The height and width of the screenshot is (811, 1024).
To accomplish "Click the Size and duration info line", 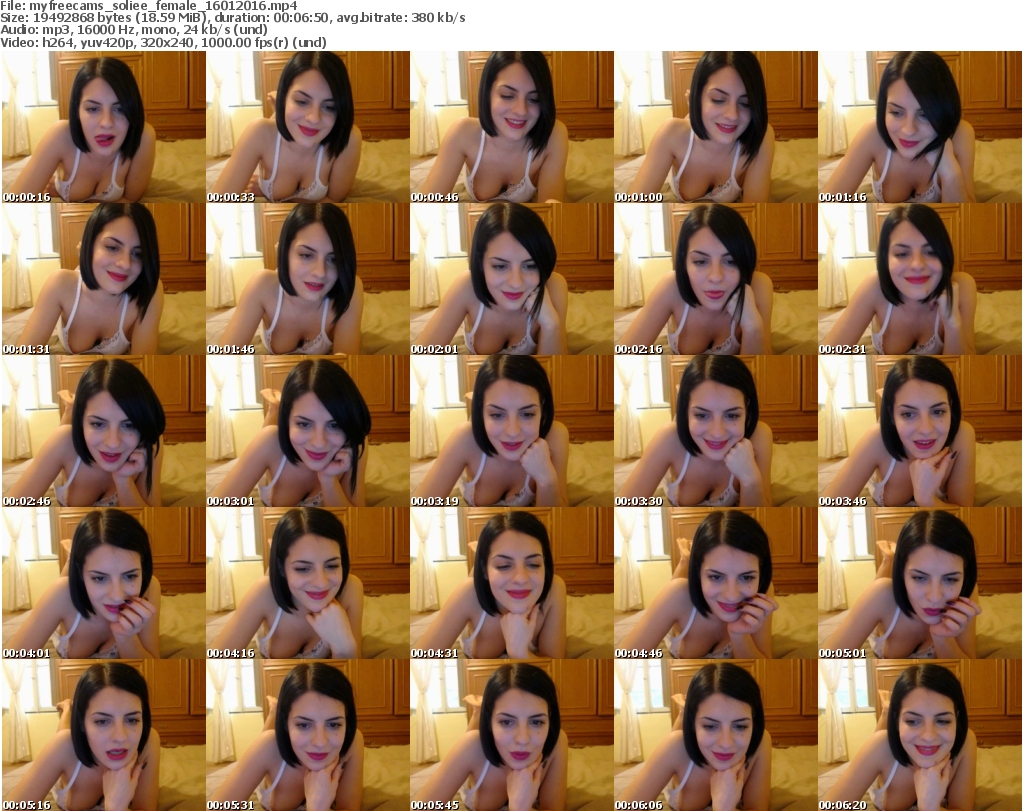I will click(x=233, y=18).
